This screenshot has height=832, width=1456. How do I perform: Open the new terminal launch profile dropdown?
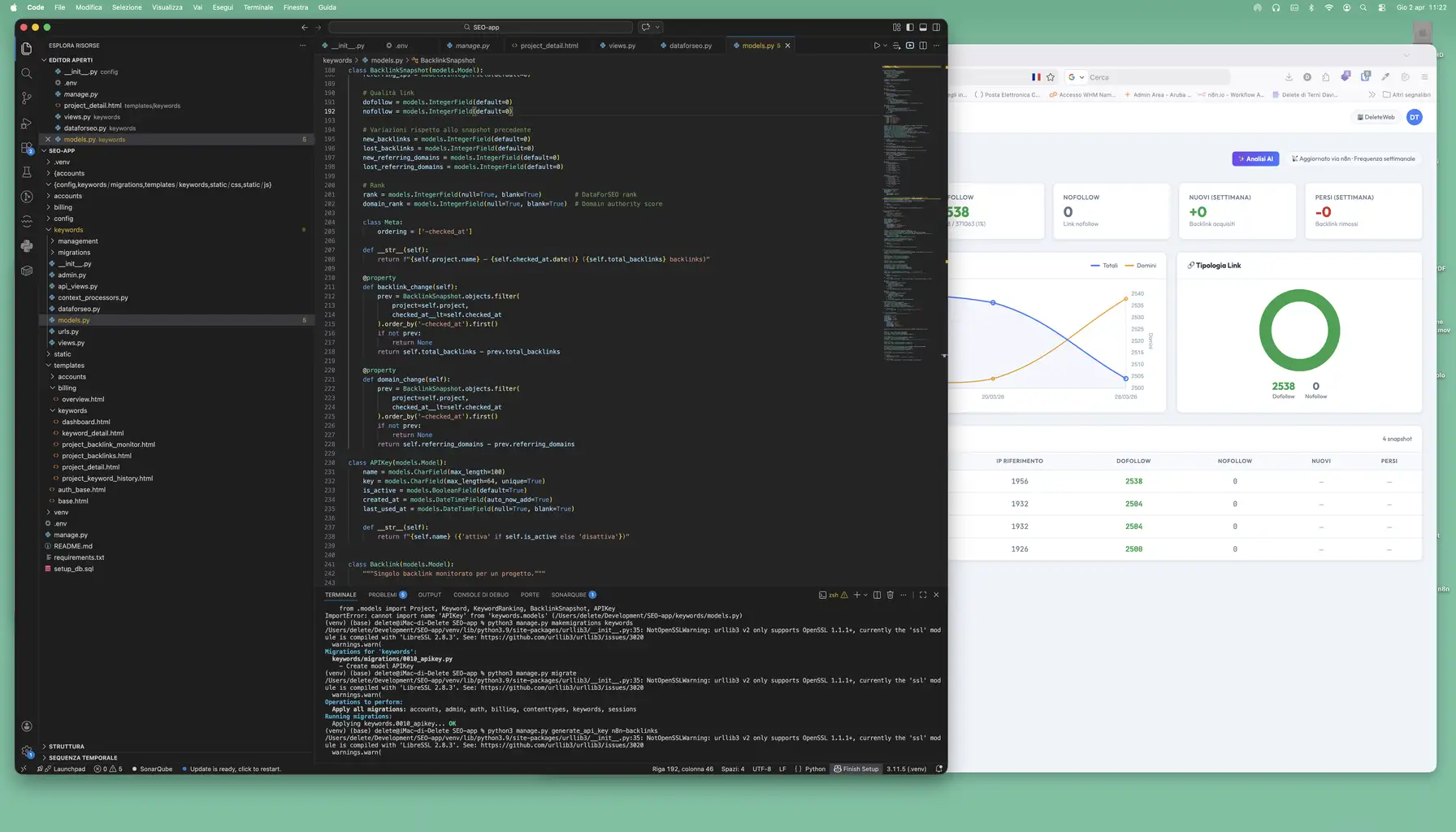[865, 595]
